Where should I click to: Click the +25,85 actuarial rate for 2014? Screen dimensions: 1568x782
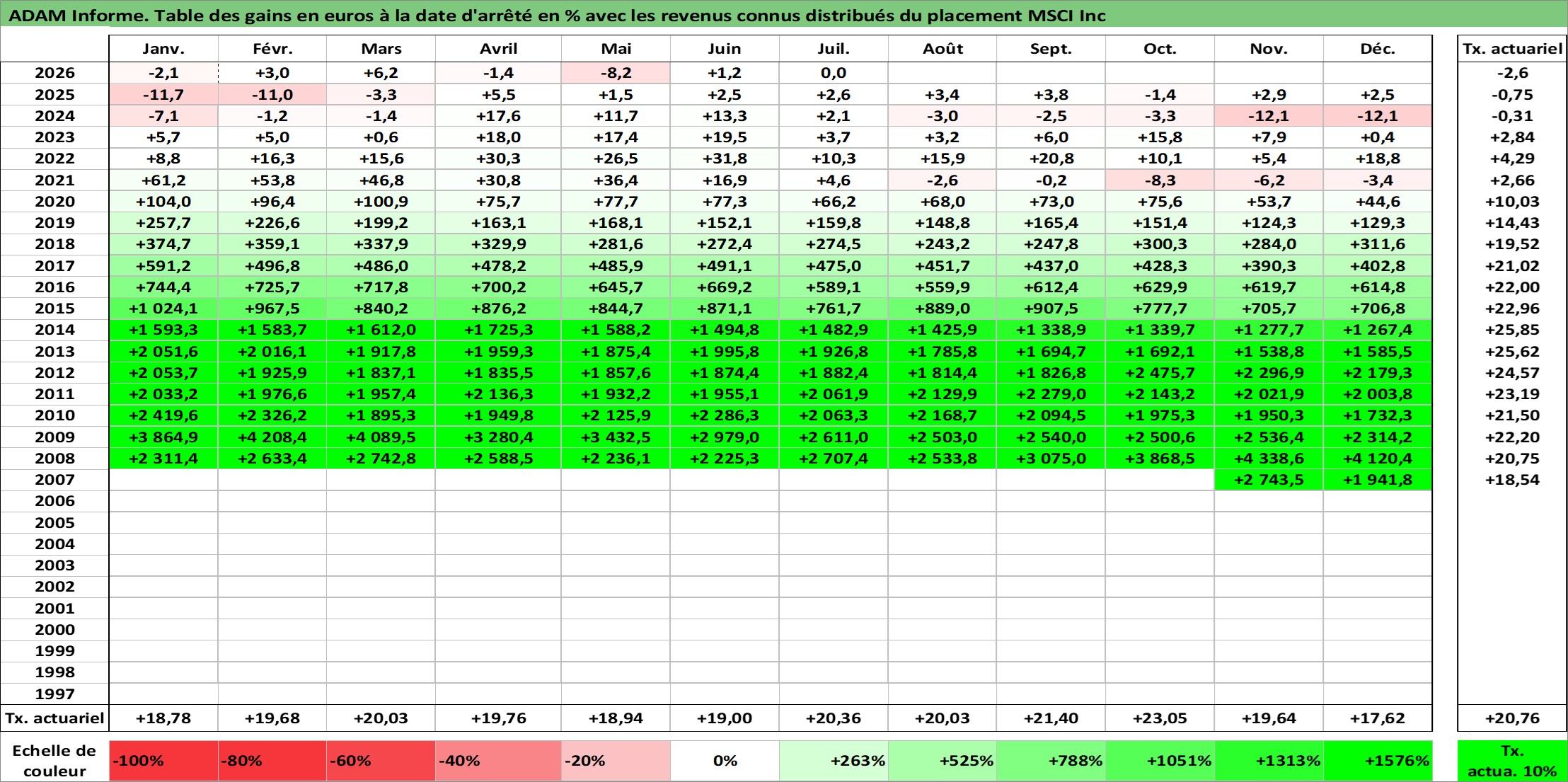[x=1512, y=330]
